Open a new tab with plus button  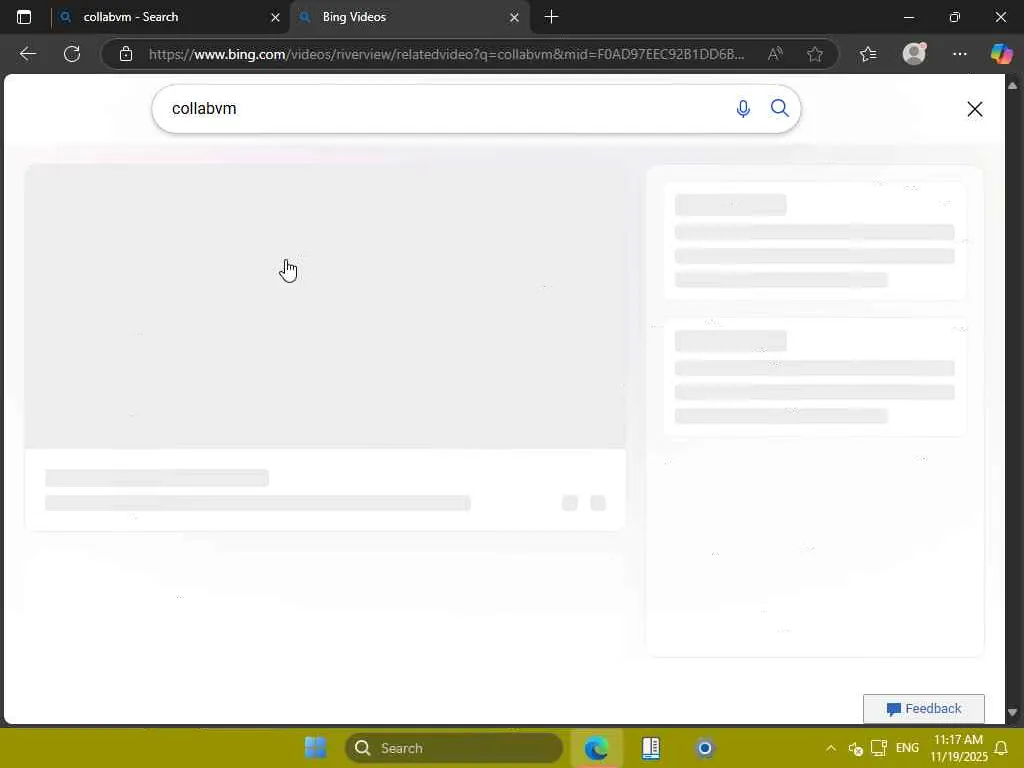point(551,17)
